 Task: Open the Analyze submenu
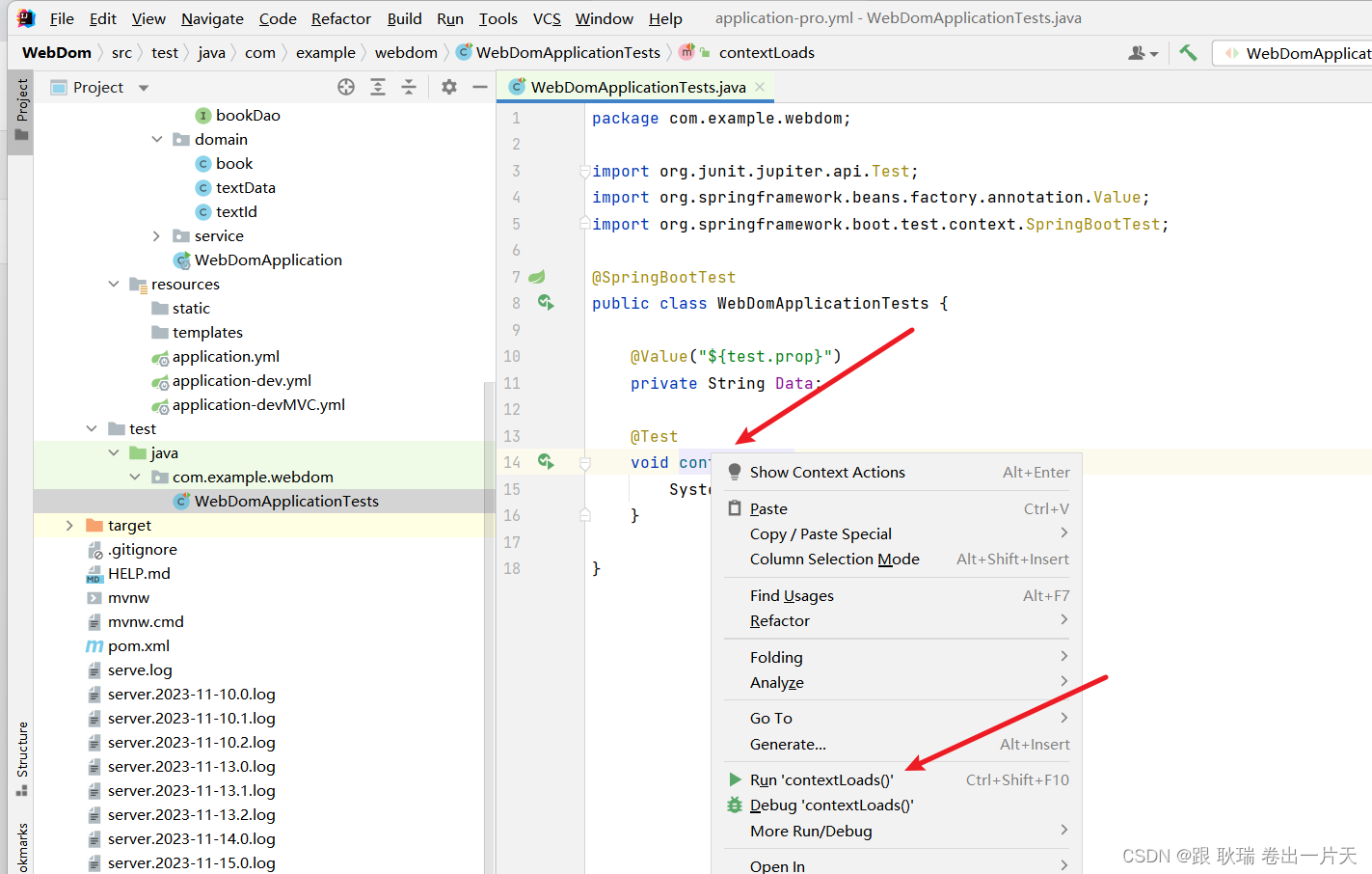[x=897, y=682]
